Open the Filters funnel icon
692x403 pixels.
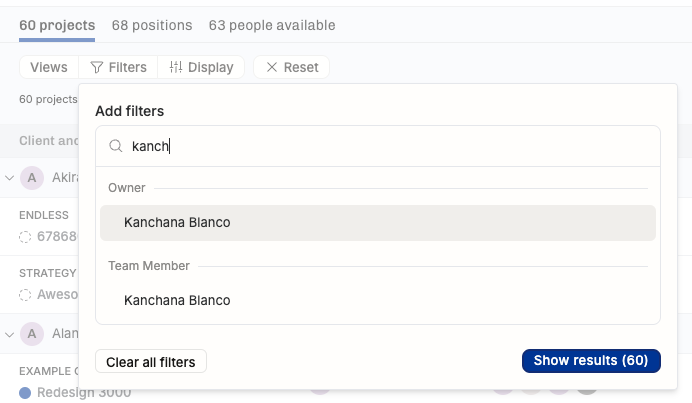97,68
